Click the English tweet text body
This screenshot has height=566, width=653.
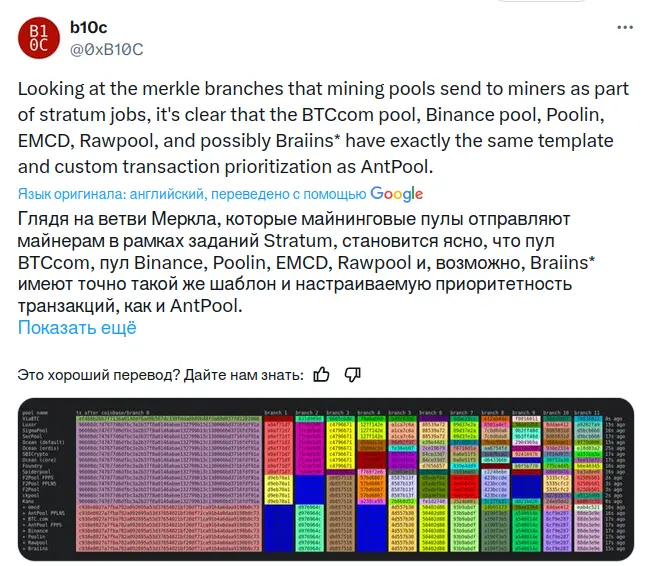click(x=323, y=128)
